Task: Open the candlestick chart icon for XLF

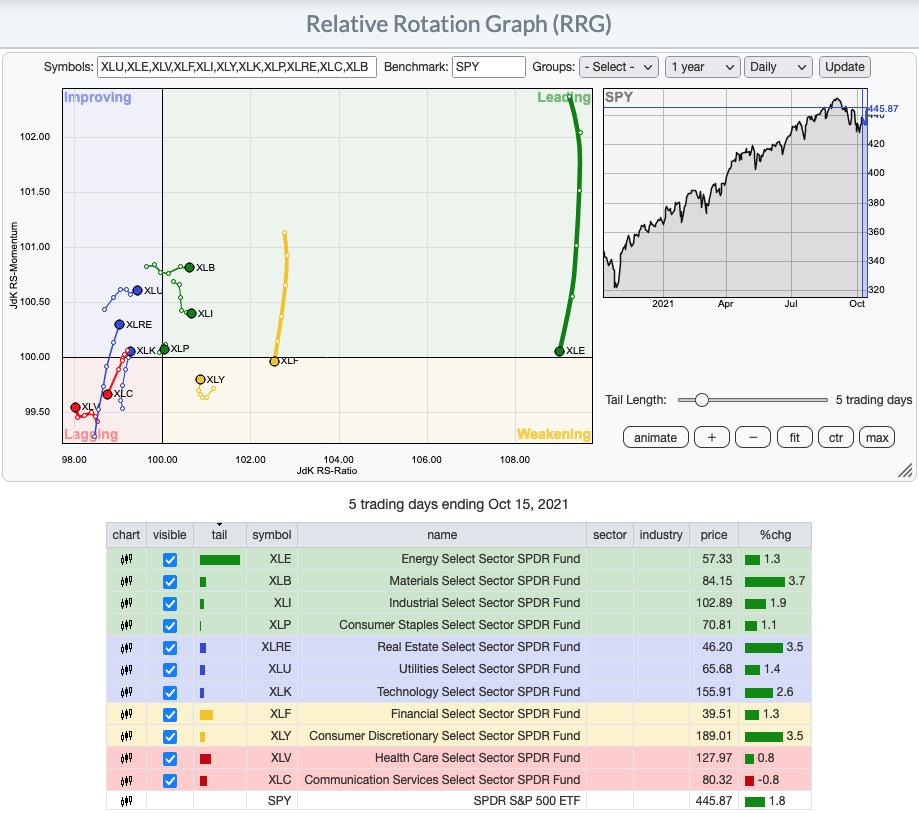Action: point(126,714)
